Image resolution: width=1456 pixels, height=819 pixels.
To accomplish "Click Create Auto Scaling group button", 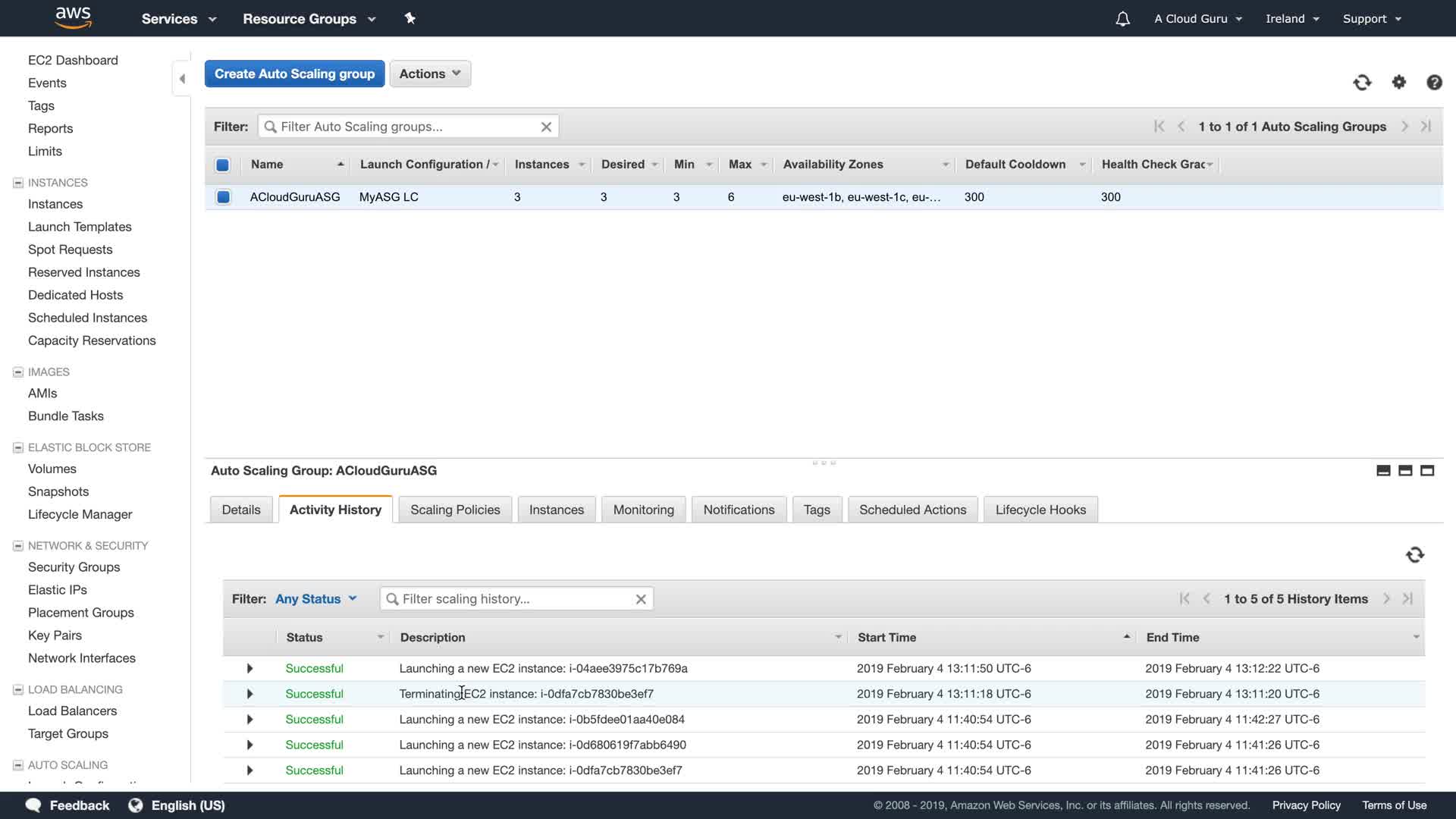I will point(294,74).
